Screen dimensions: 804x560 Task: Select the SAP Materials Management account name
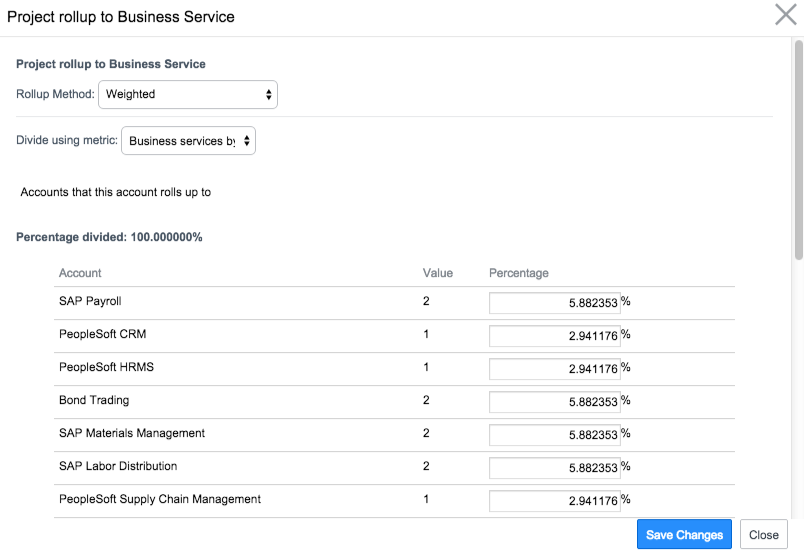click(132, 433)
